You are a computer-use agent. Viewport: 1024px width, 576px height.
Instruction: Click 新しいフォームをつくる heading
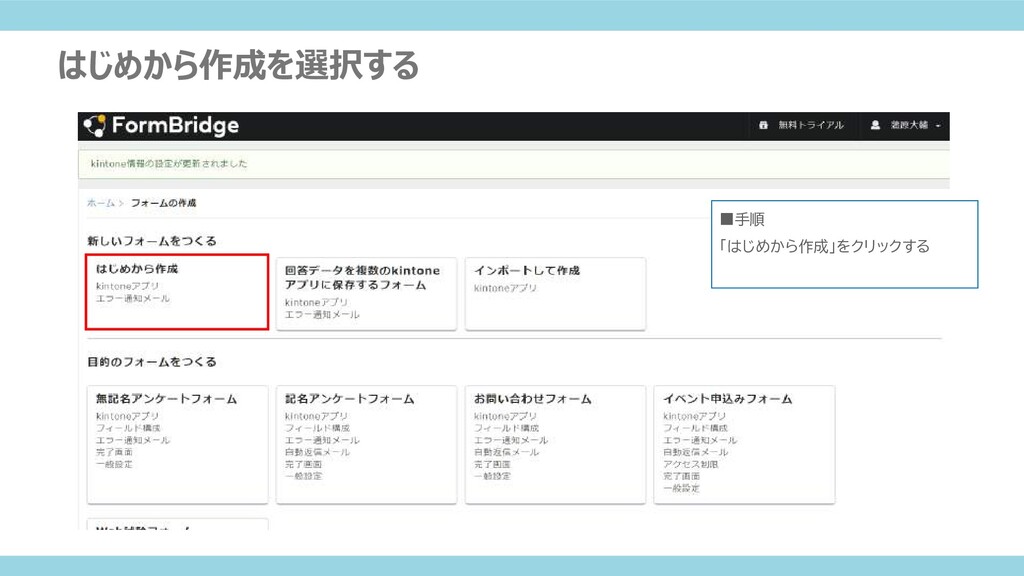[x=152, y=241]
